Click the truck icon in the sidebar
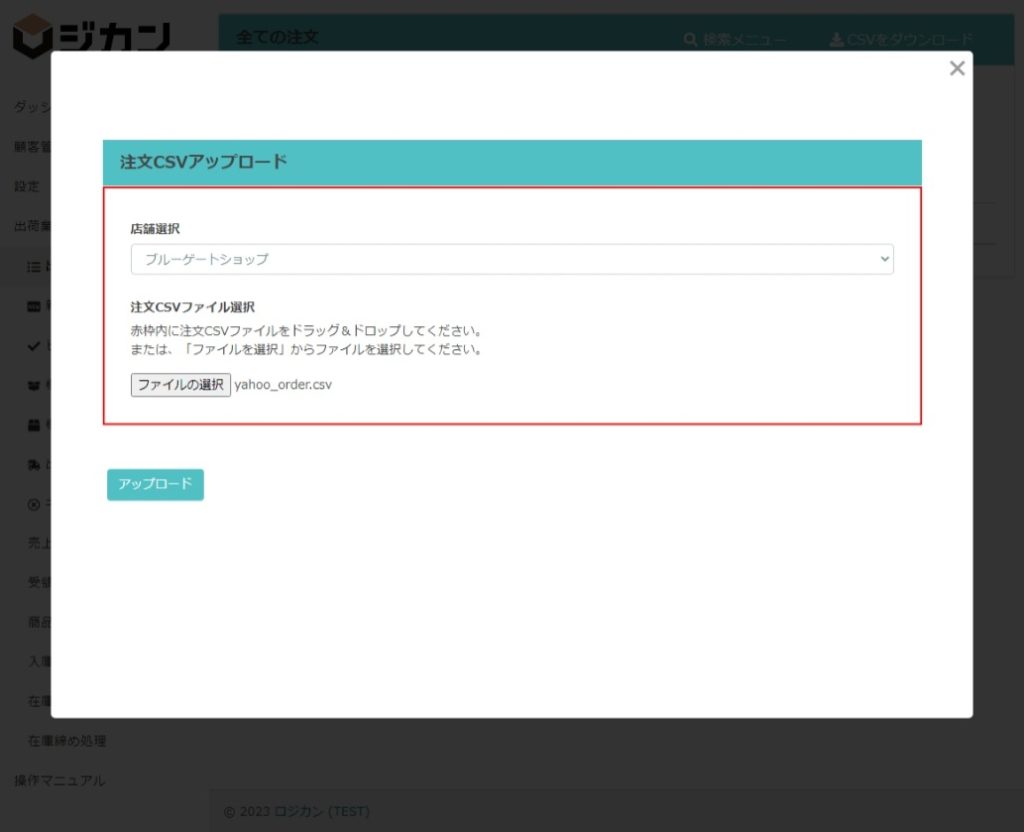The height and width of the screenshot is (832, 1024). [33, 464]
